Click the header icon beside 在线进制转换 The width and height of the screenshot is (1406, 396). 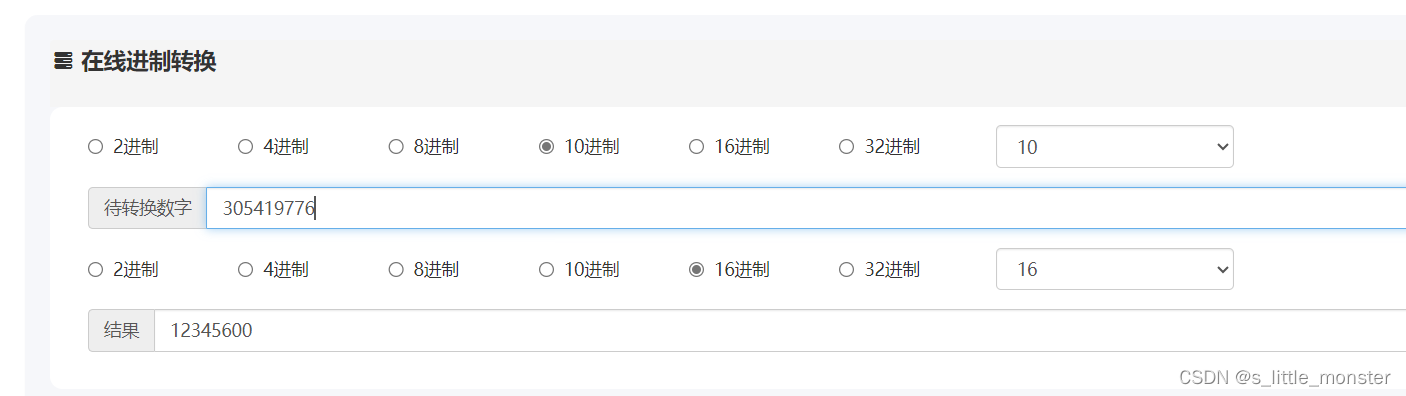tap(63, 62)
